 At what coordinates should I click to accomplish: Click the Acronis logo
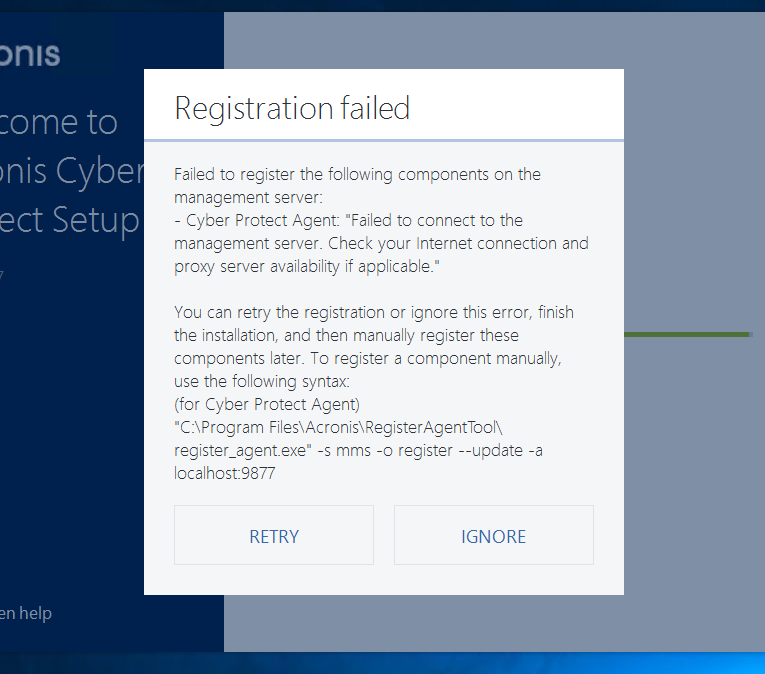click(x=30, y=54)
